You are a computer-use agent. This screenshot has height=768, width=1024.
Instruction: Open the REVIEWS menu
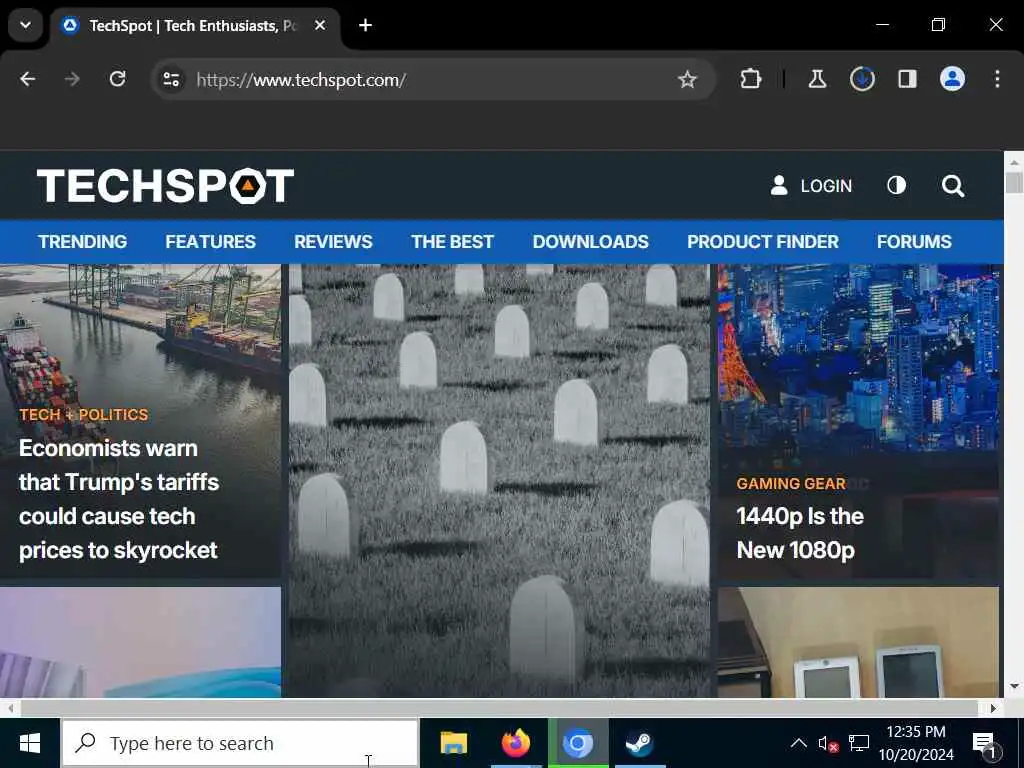pos(333,242)
